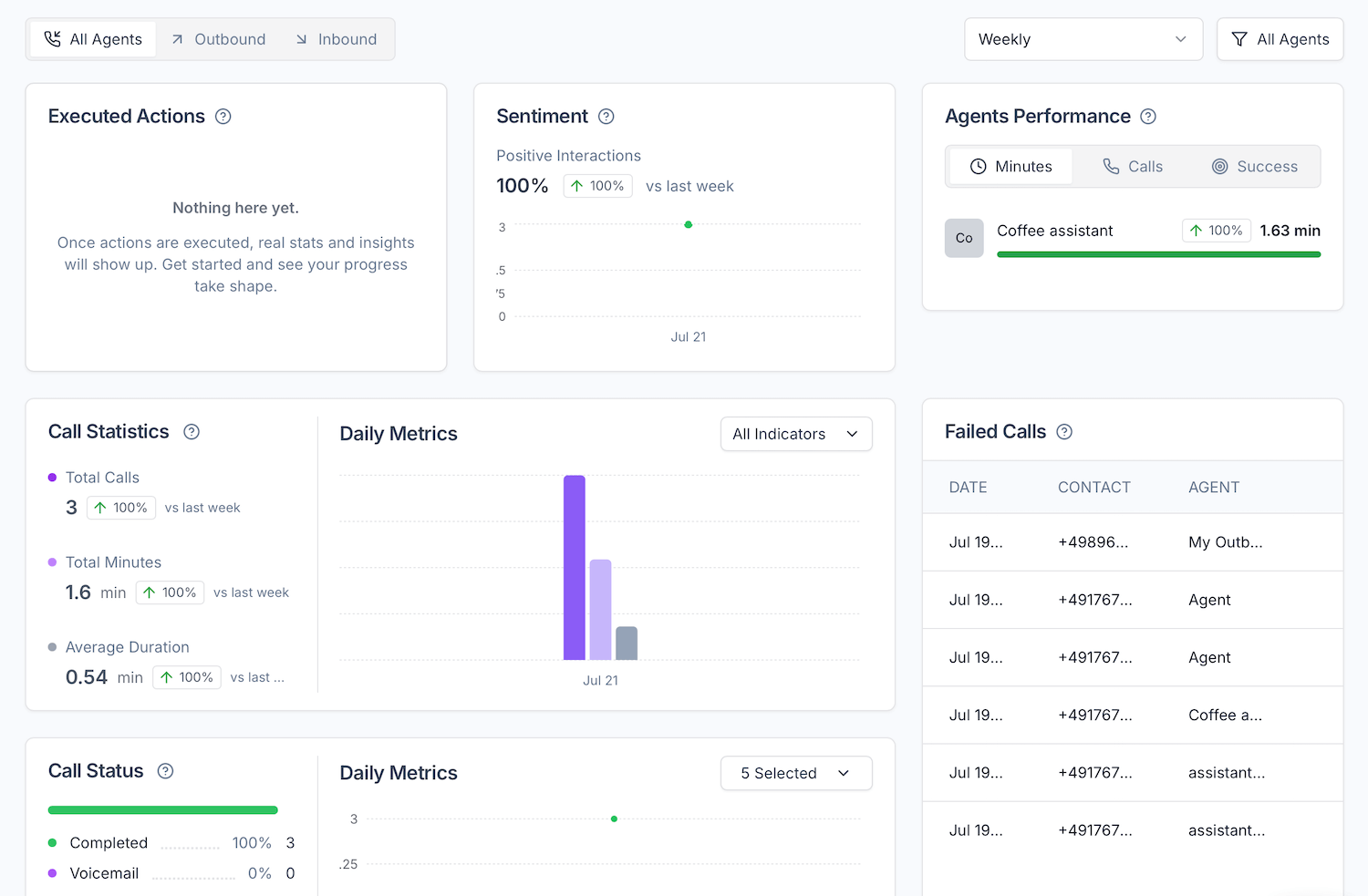Click the Call Statistics help icon

pos(192,432)
